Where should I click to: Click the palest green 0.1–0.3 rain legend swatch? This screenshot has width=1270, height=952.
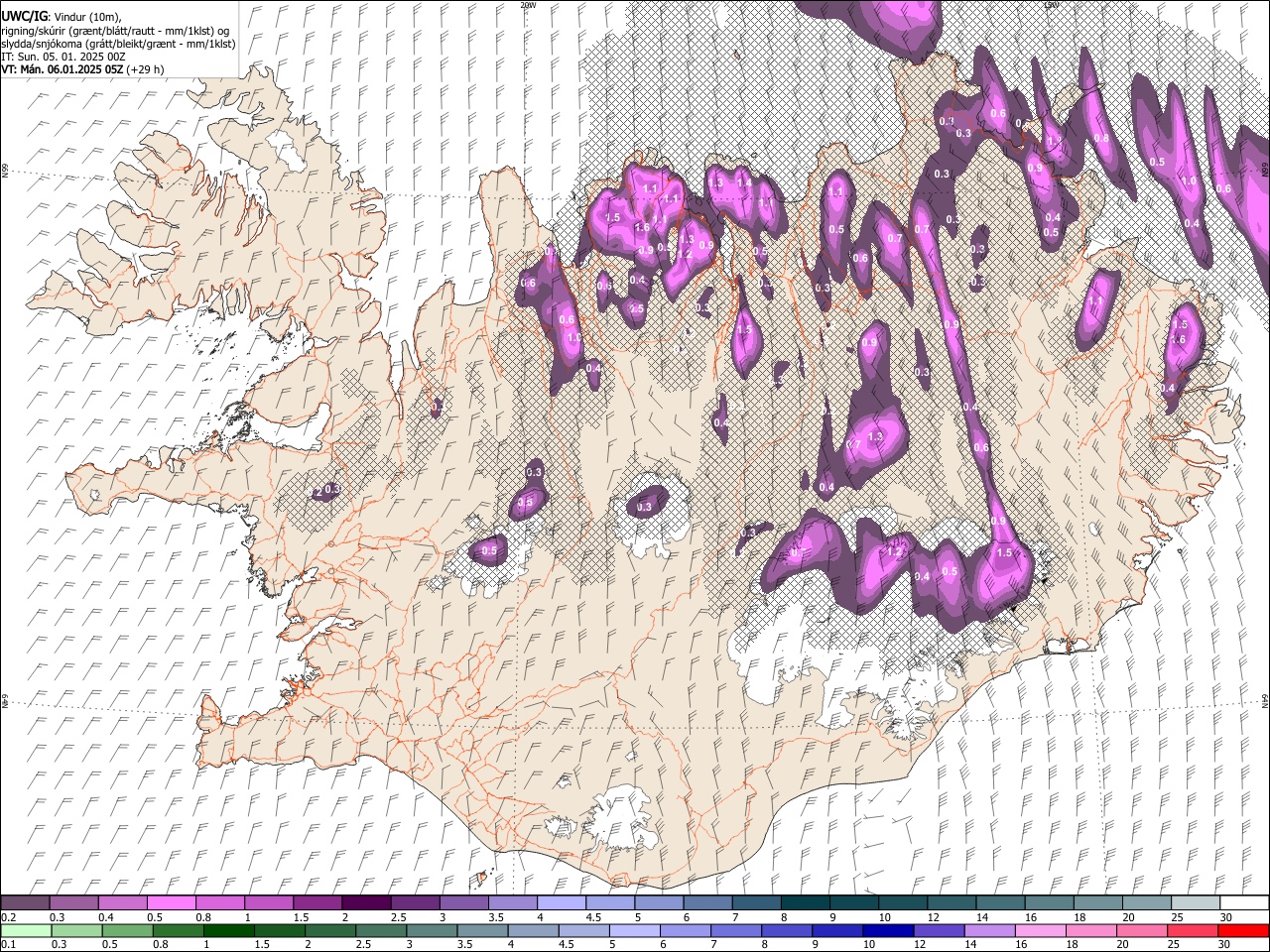[25, 930]
